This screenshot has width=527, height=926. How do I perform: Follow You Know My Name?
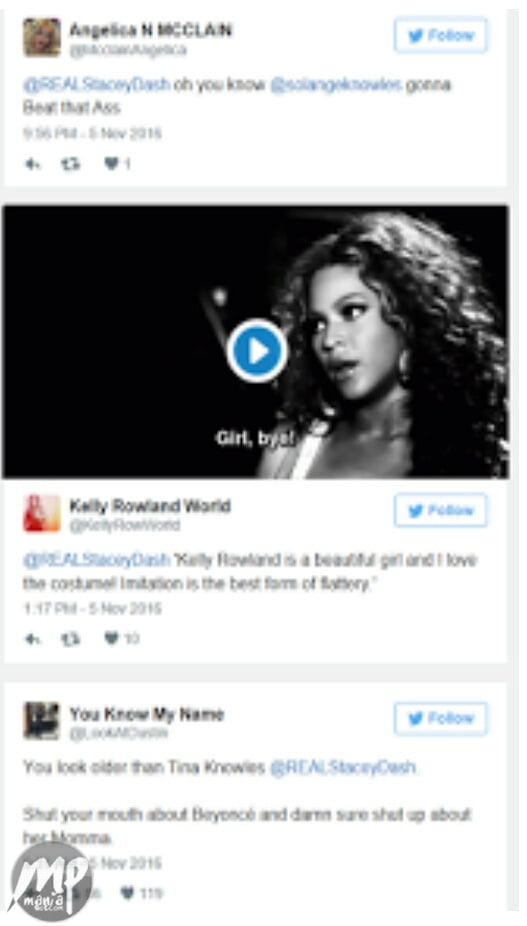(441, 719)
